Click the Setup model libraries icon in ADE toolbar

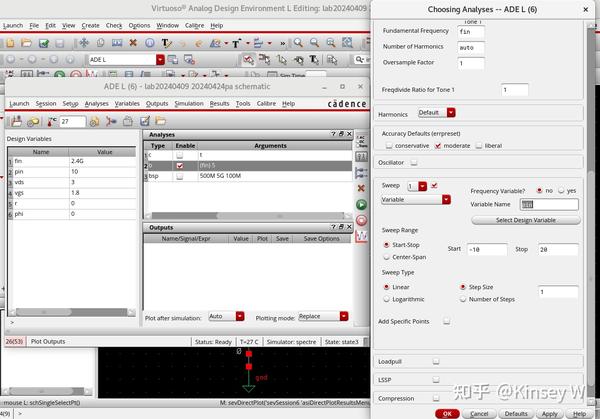click(111, 122)
